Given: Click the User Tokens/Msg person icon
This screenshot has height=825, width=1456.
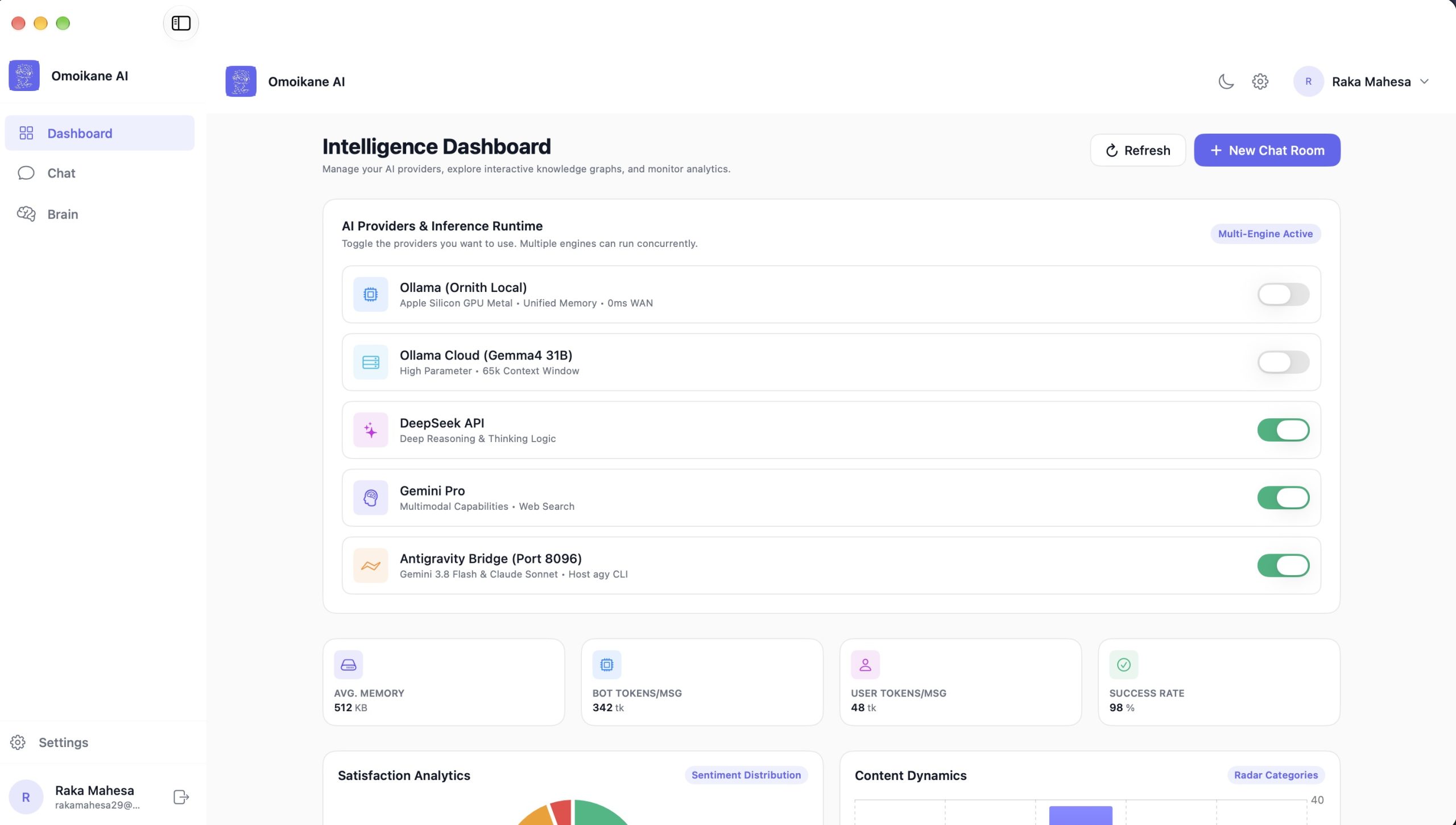Looking at the screenshot, I should [866, 665].
